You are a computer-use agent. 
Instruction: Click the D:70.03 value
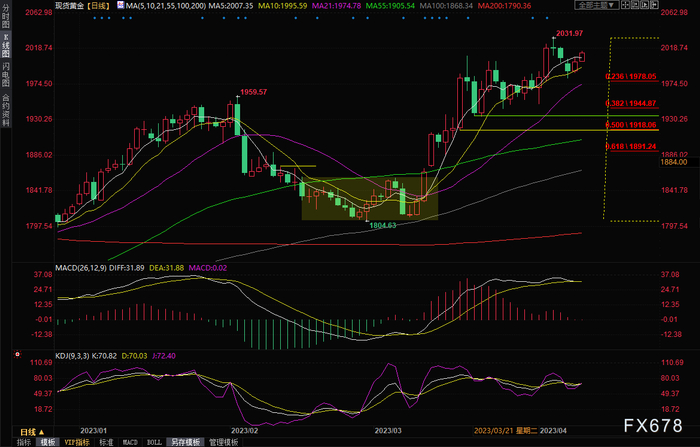134,356
